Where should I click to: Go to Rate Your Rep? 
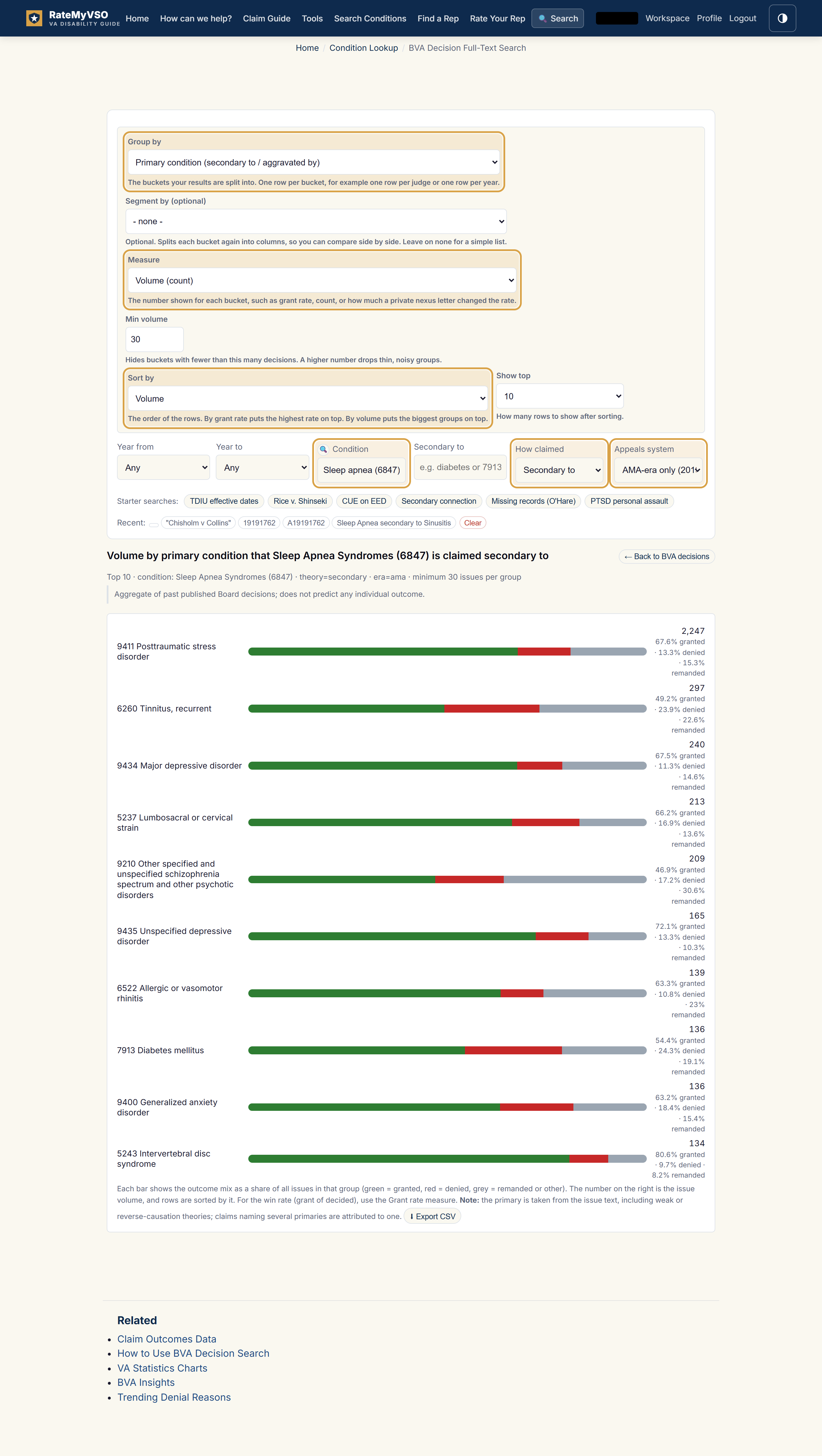(497, 18)
